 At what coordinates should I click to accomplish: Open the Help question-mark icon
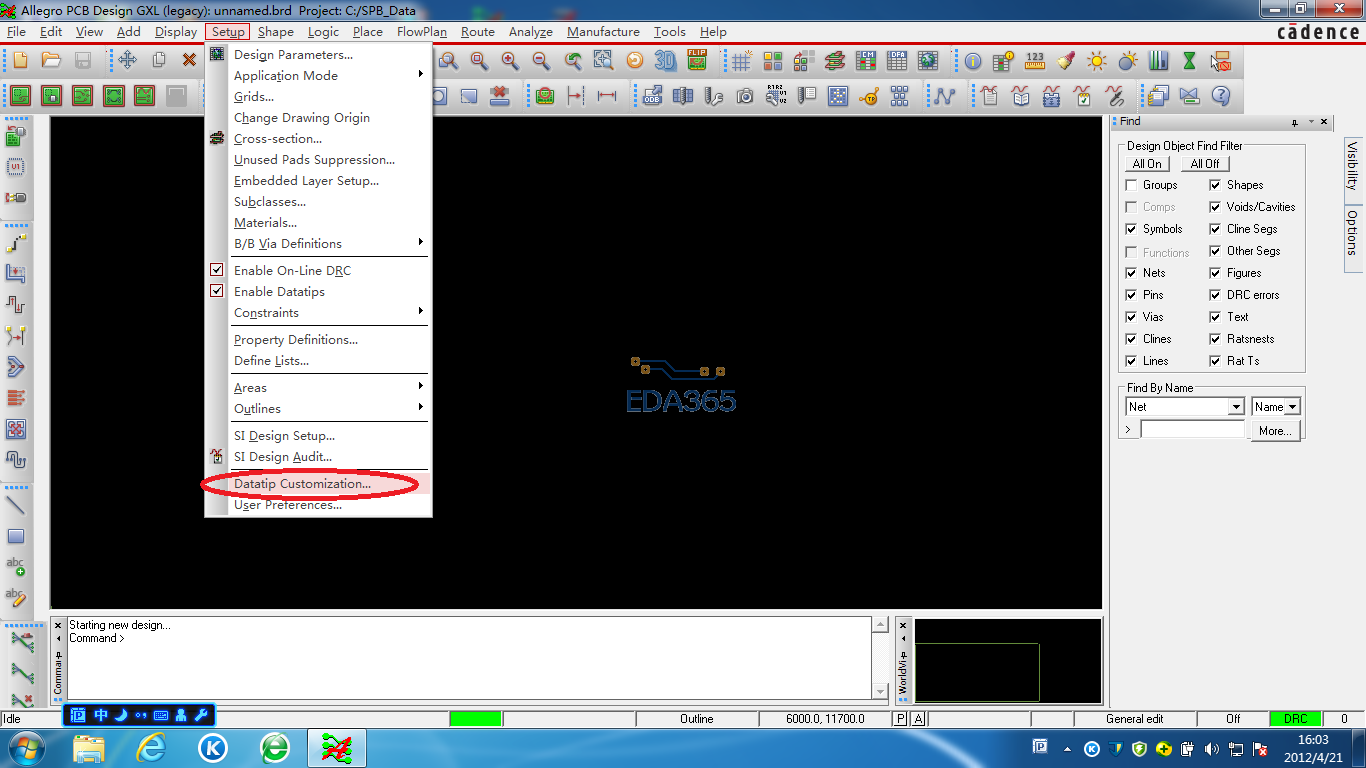point(1220,96)
